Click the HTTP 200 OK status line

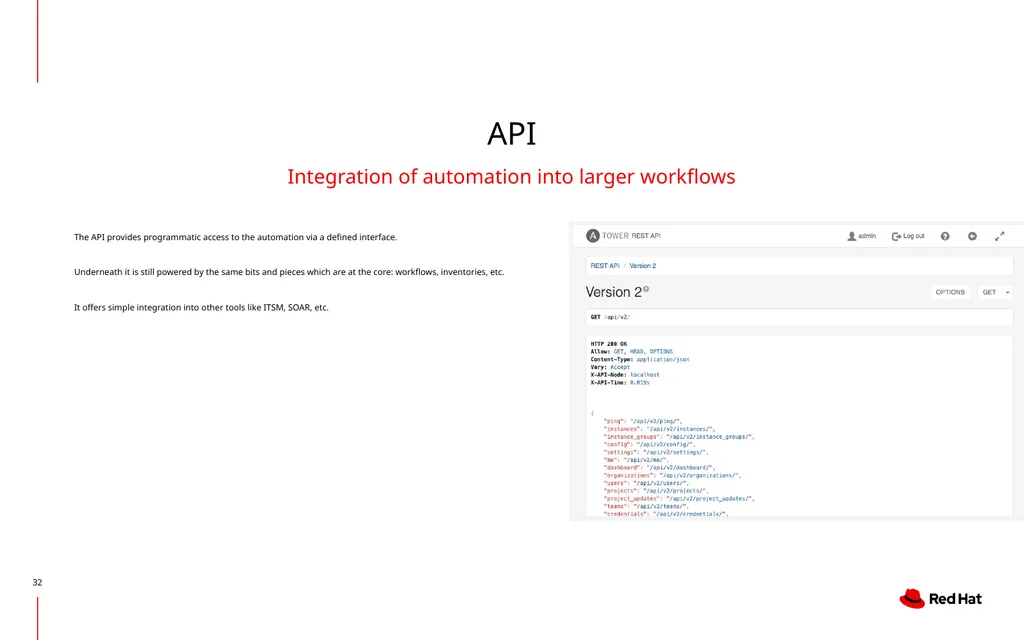609,344
